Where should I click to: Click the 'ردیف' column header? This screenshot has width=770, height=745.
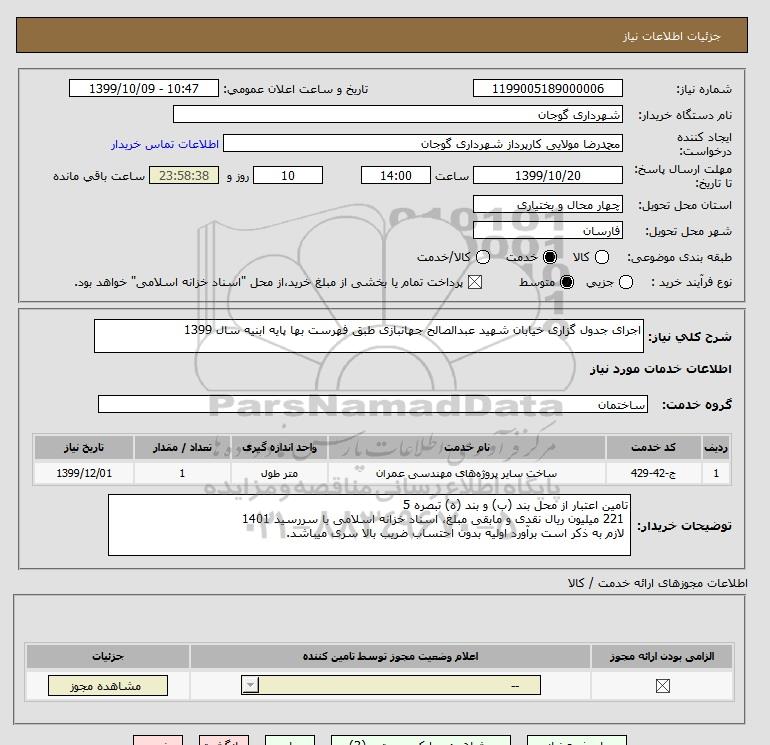pyautogui.click(x=716, y=447)
